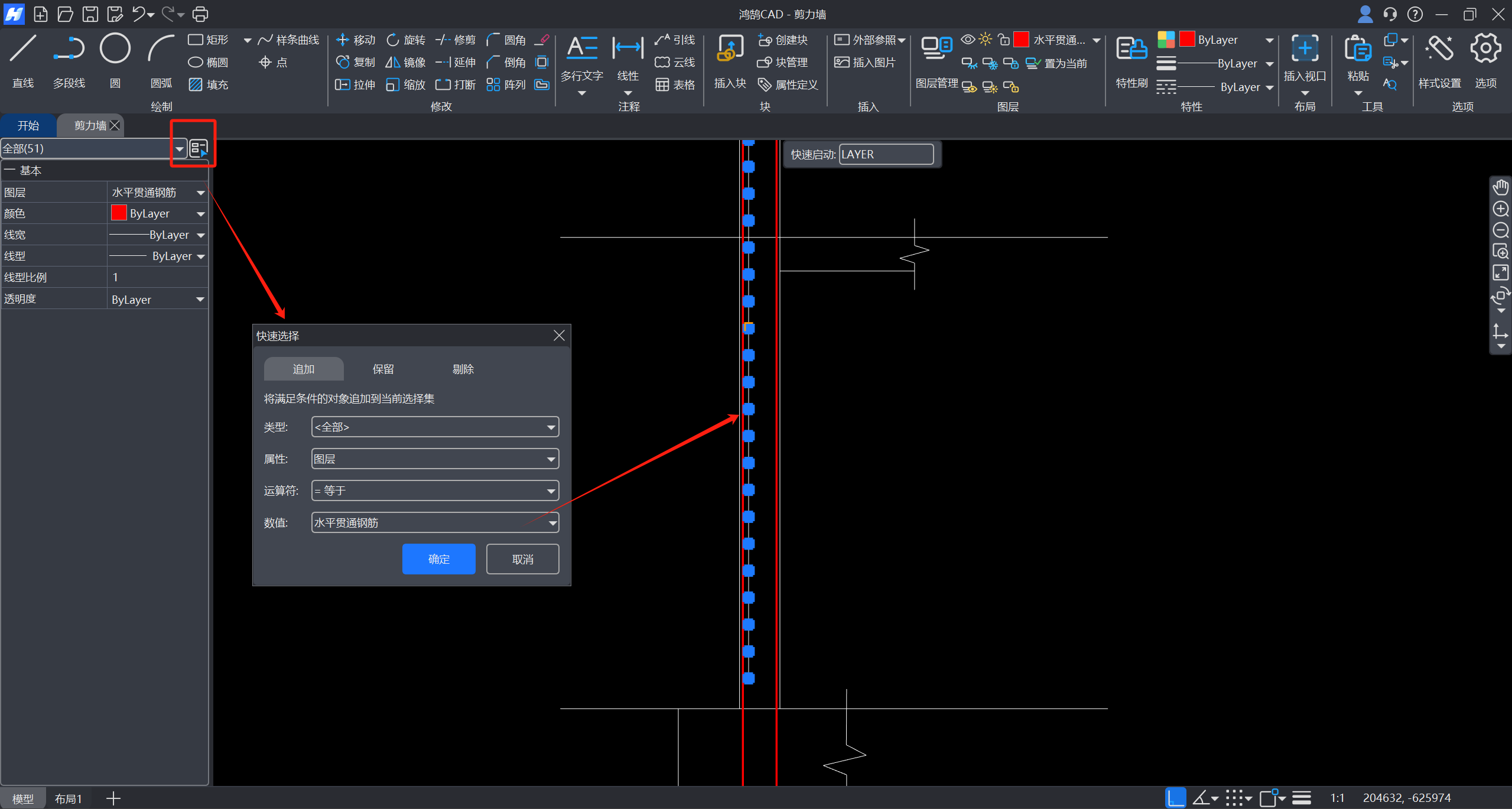Switch to the 保留 tab

(x=383, y=369)
